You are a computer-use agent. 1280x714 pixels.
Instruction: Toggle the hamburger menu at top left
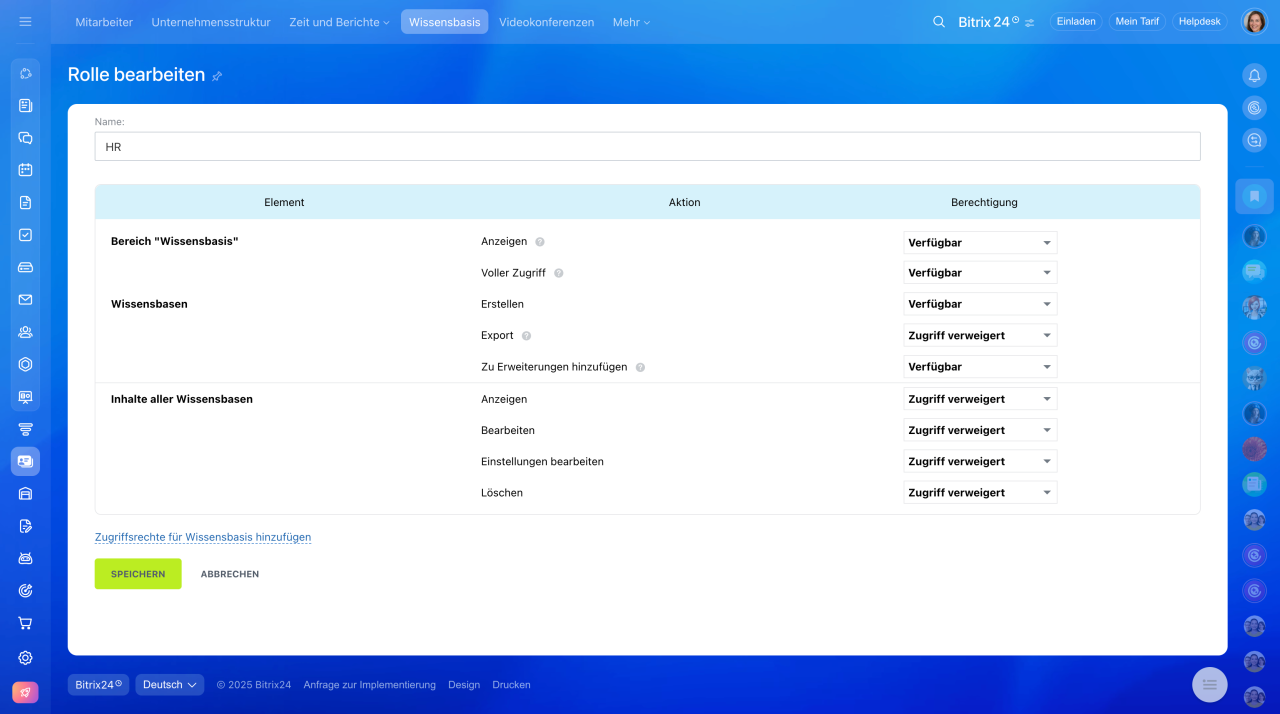25,22
